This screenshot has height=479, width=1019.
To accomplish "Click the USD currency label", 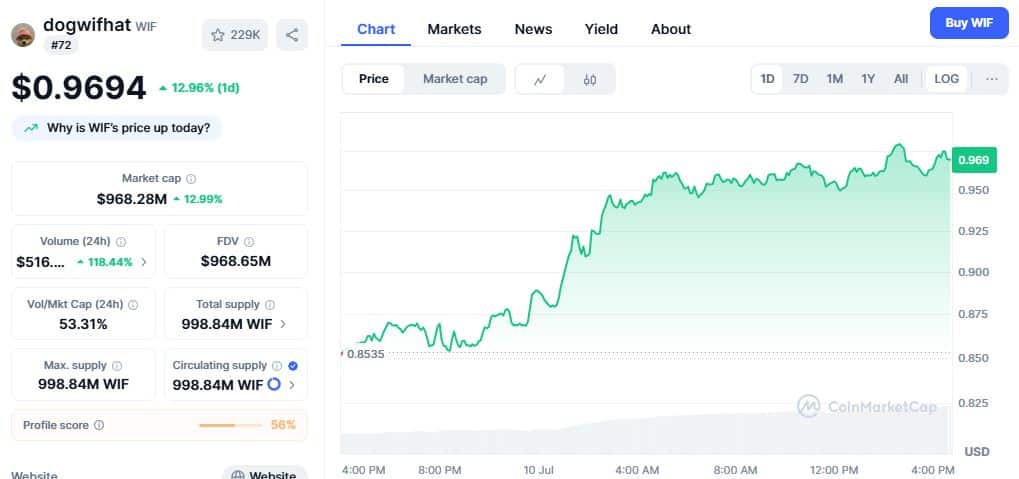I will click(x=977, y=452).
